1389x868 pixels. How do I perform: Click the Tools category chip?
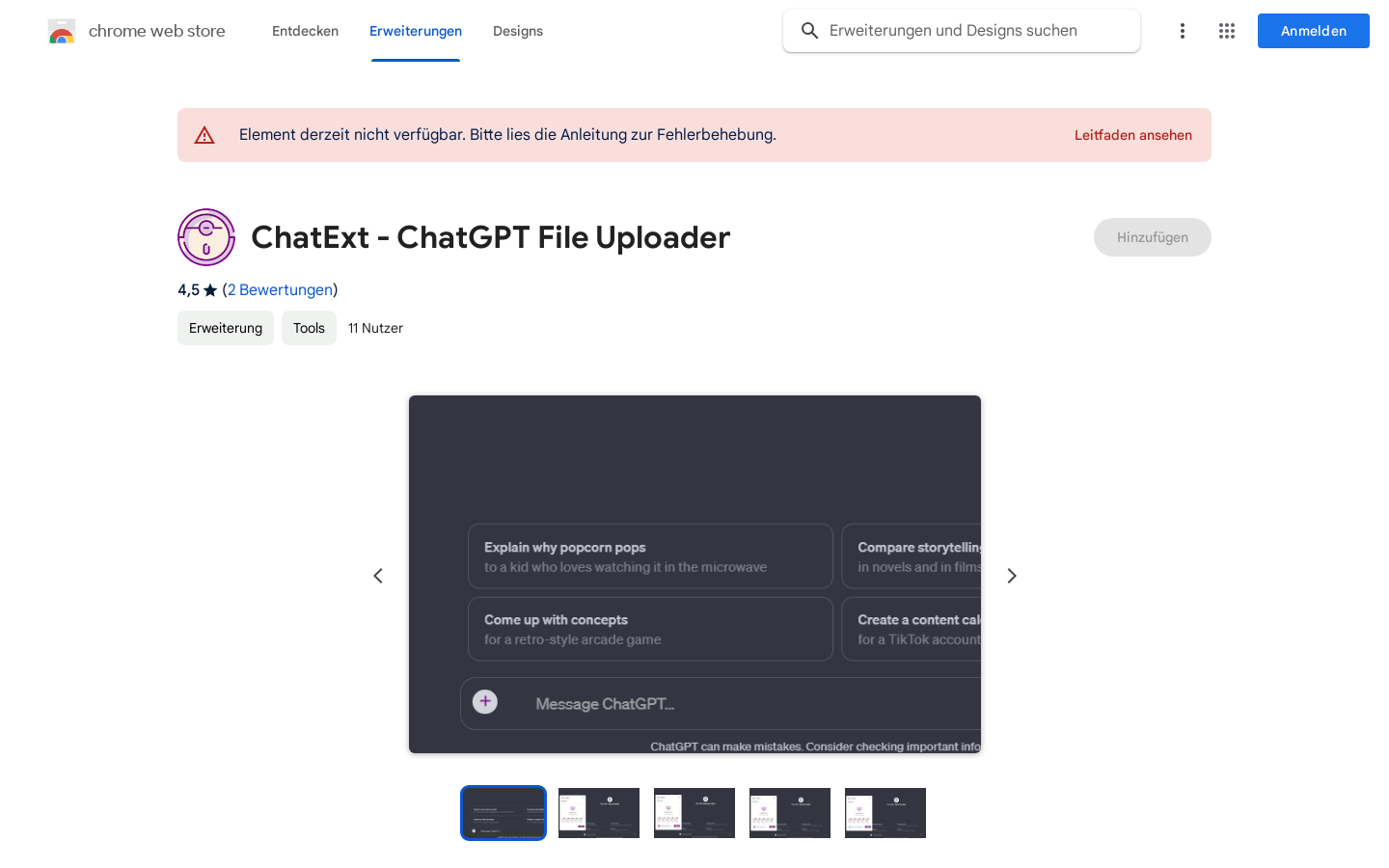coord(309,328)
